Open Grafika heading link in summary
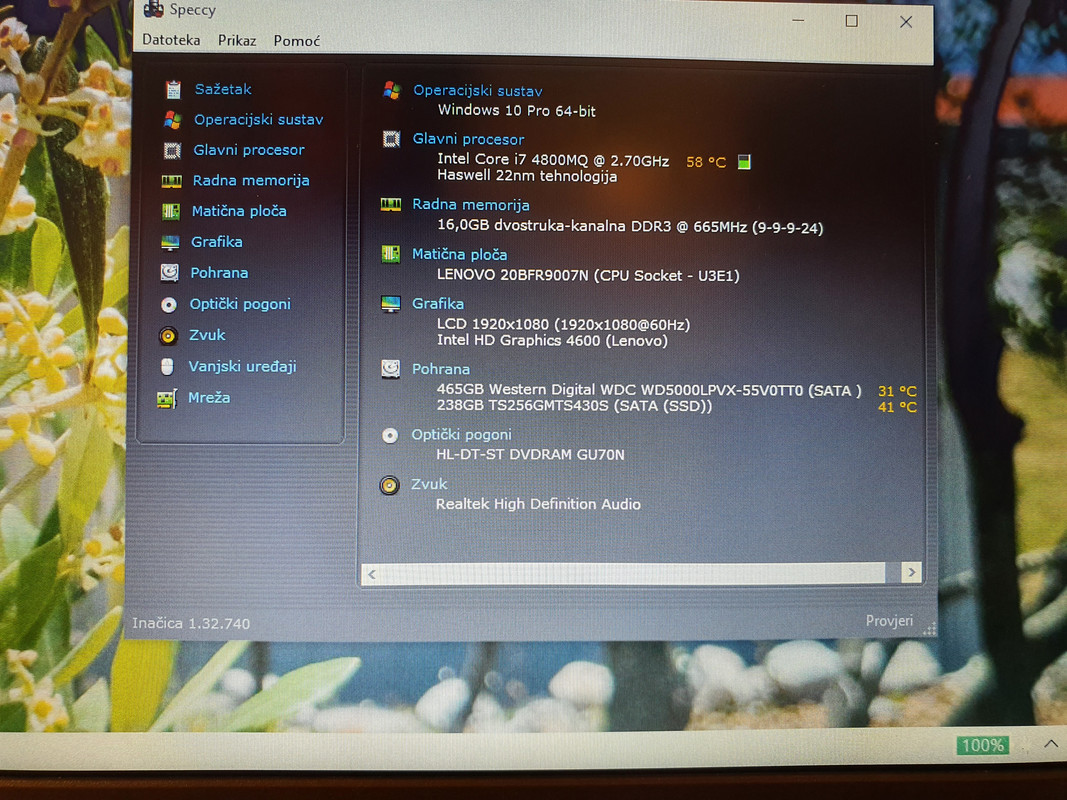The image size is (1067, 800). pyautogui.click(x=438, y=303)
